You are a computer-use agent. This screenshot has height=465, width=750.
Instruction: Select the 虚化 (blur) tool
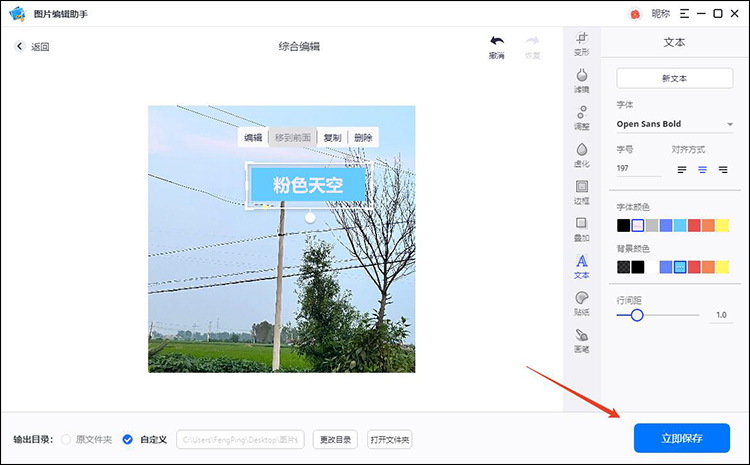tap(582, 154)
